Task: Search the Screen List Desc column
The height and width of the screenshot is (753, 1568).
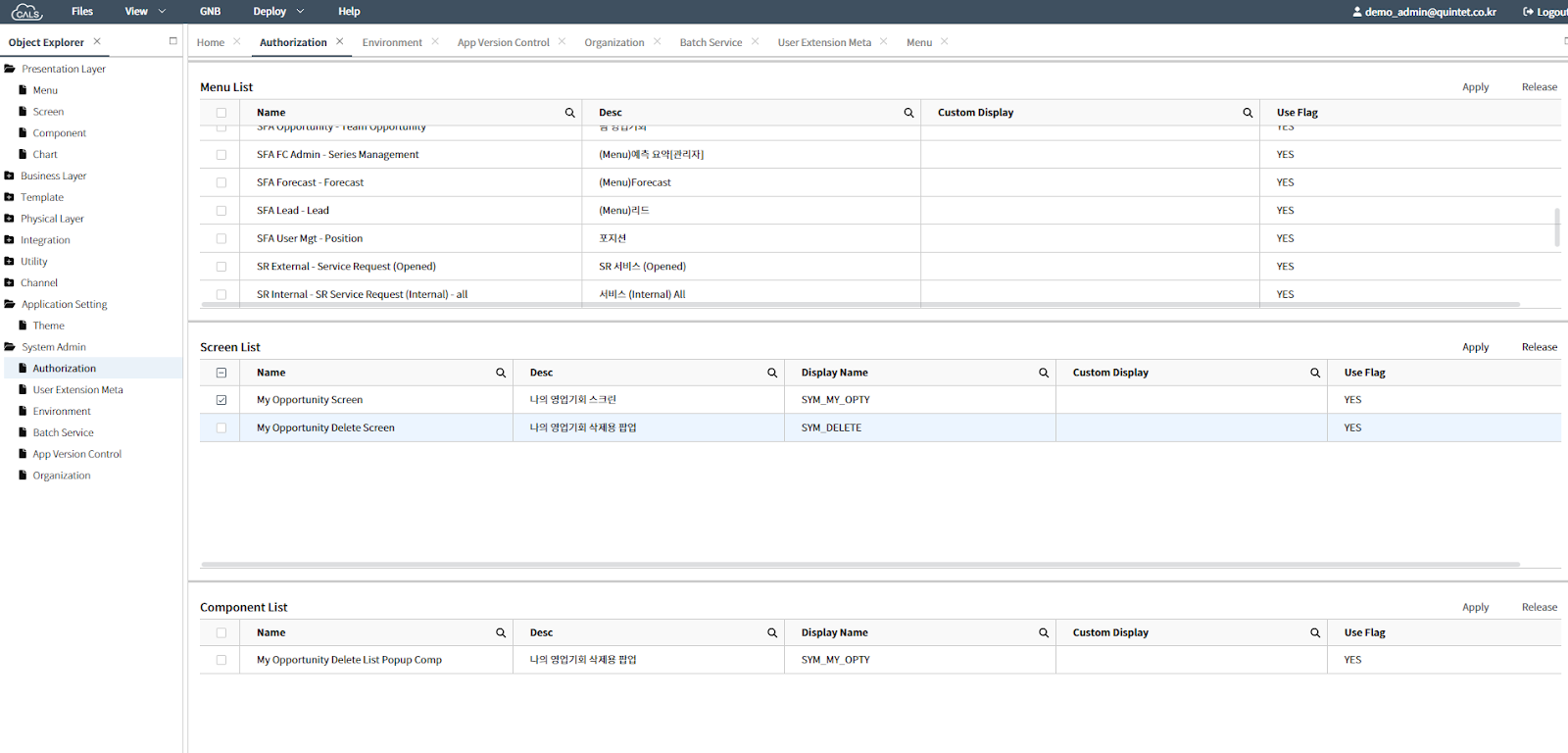Action: coord(772,373)
